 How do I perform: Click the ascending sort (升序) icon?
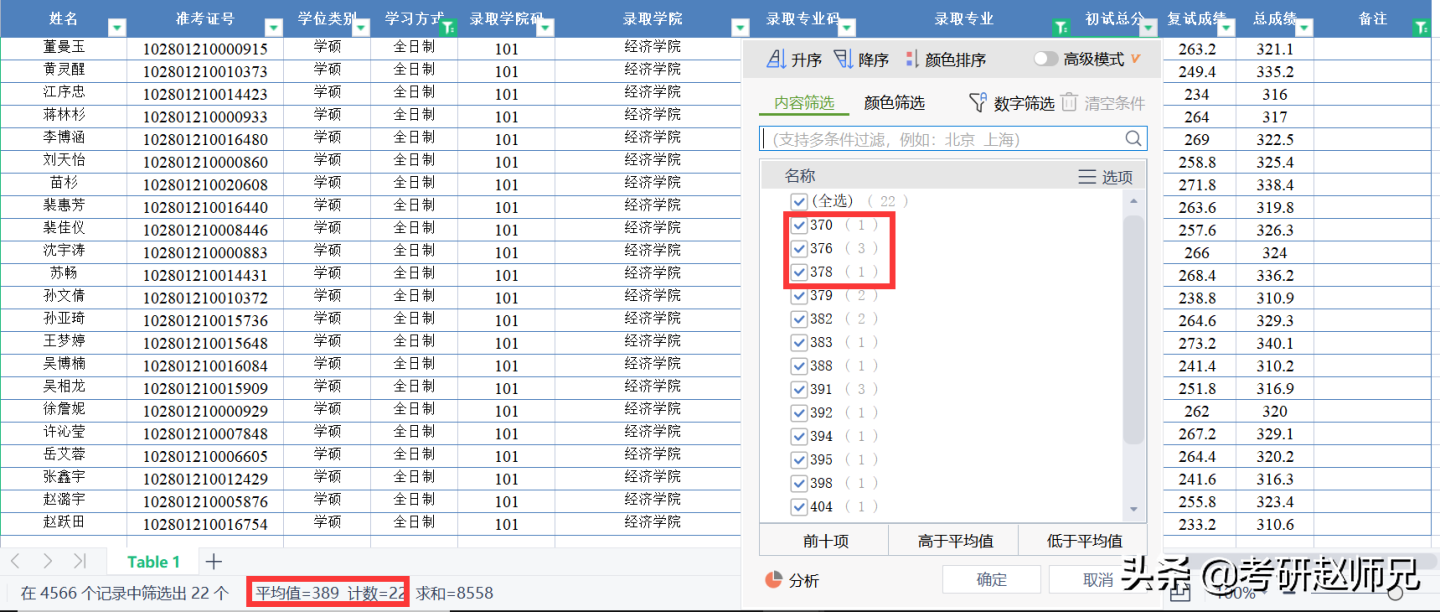776,58
